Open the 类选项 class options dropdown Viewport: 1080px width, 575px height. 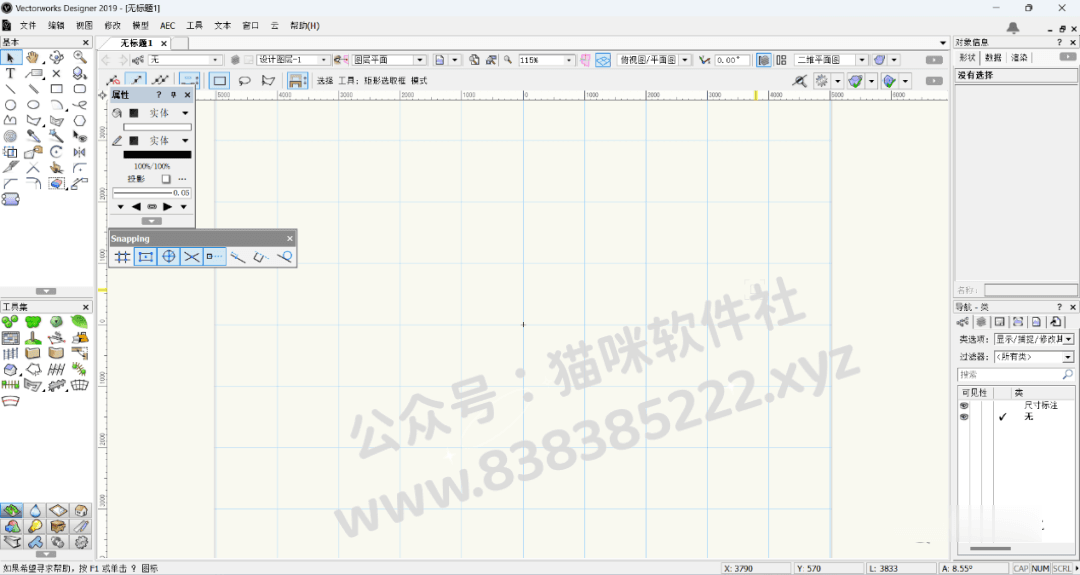[1034, 339]
